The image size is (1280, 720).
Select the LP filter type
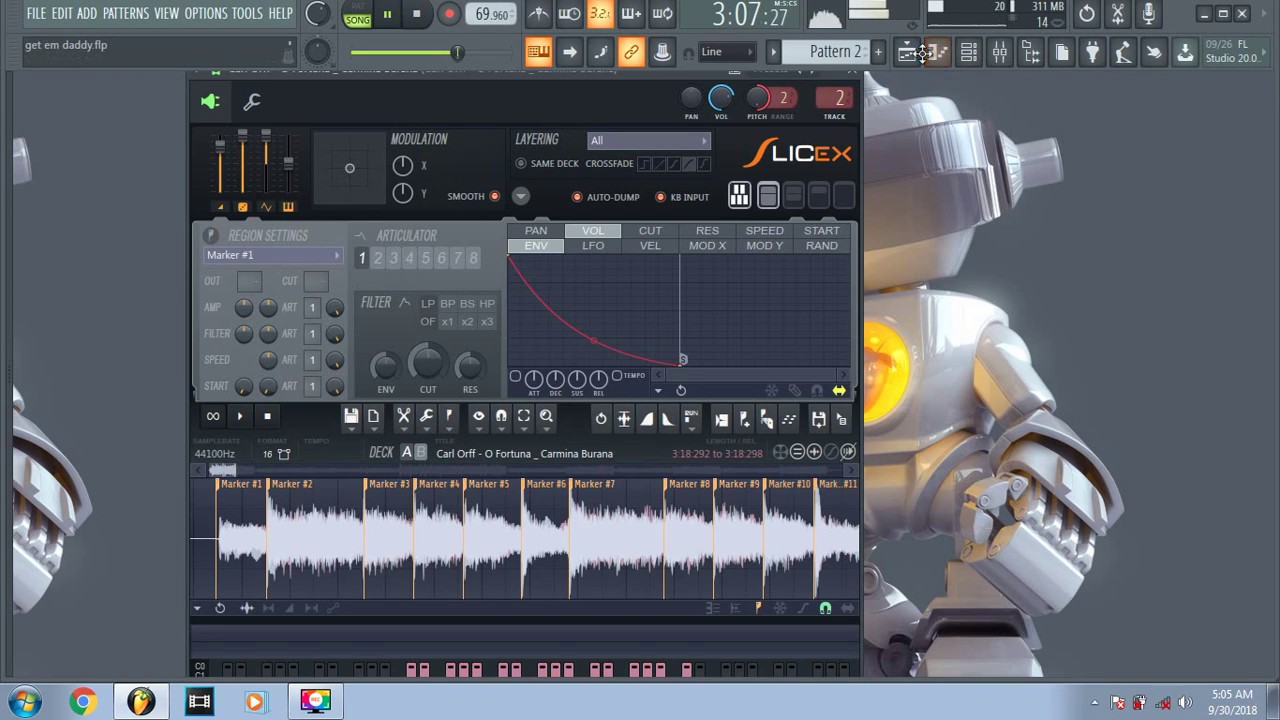(427, 303)
